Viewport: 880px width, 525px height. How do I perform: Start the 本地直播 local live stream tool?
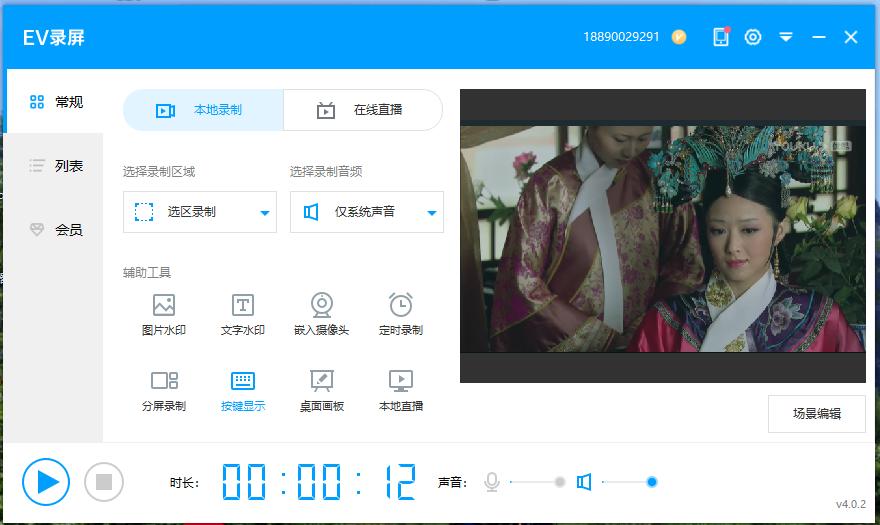401,391
